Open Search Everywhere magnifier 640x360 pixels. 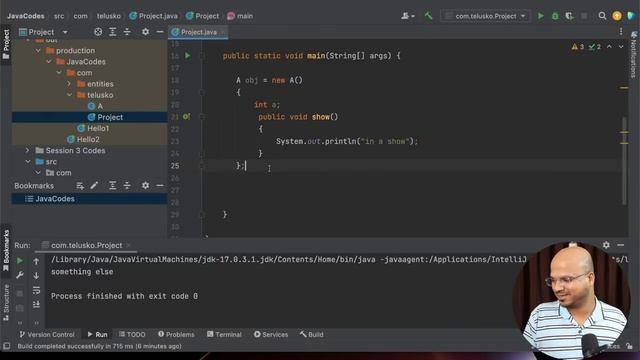[x=602, y=16]
